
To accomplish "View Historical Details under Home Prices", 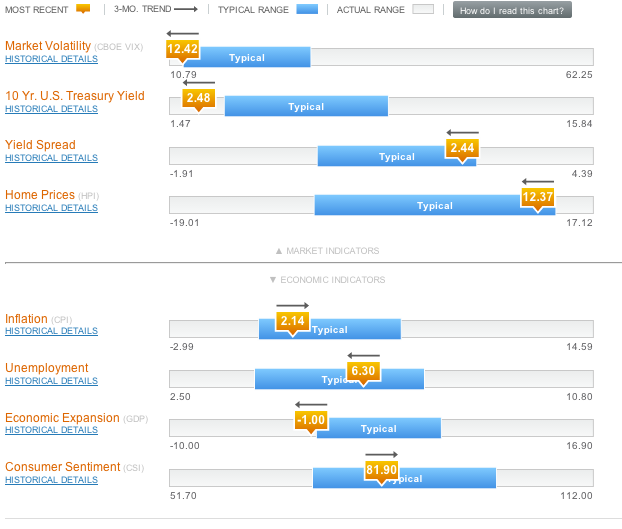I will pos(51,208).
